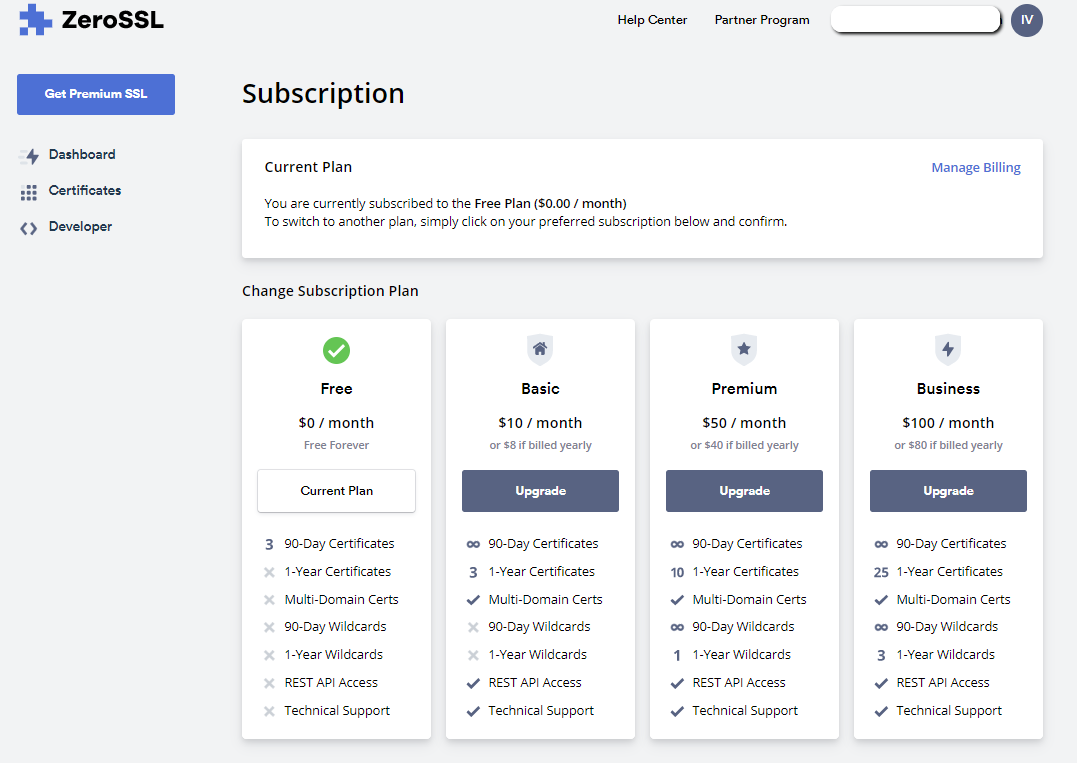Open the Dashboard sidebar item

click(82, 155)
